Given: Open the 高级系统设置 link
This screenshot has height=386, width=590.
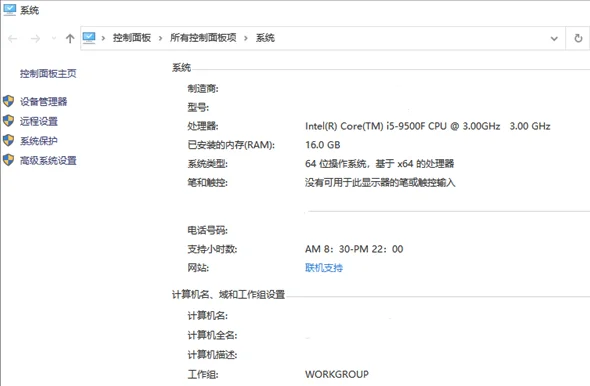Looking at the screenshot, I should (48, 161).
